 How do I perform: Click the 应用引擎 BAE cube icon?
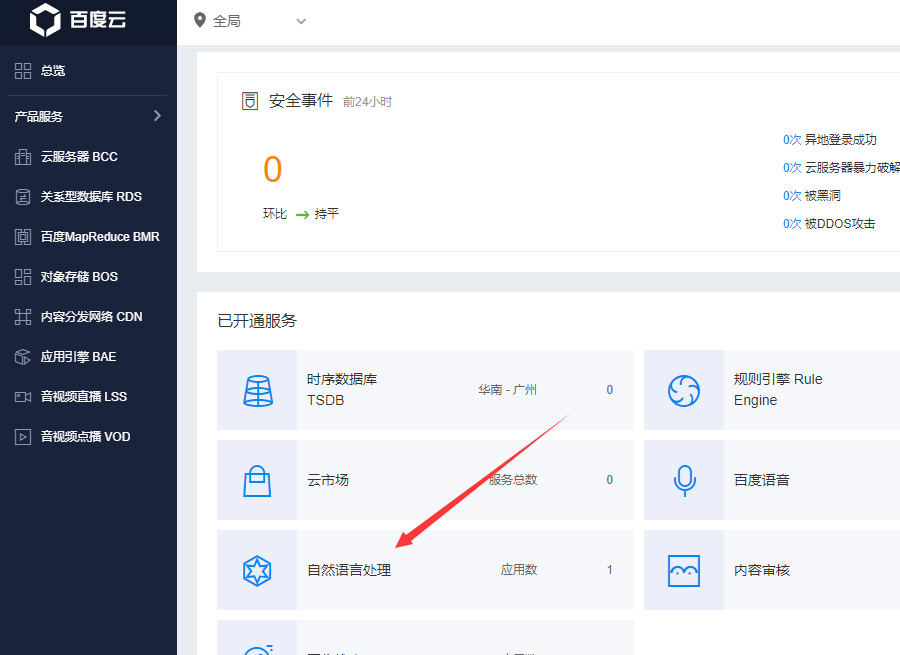point(23,357)
